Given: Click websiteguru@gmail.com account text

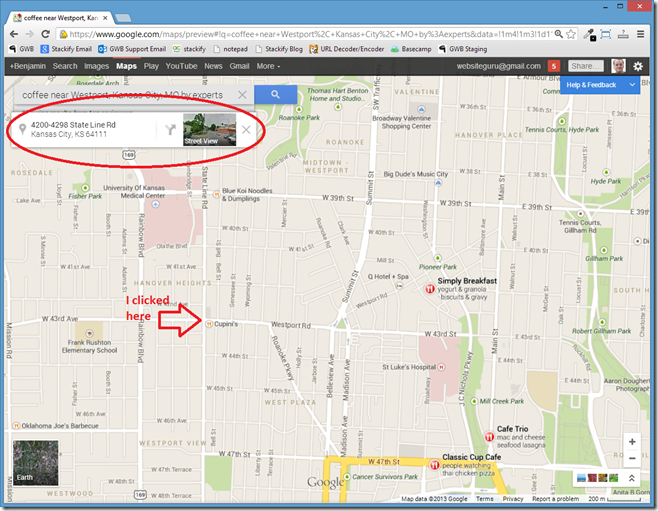Looking at the screenshot, I should tap(499, 66).
